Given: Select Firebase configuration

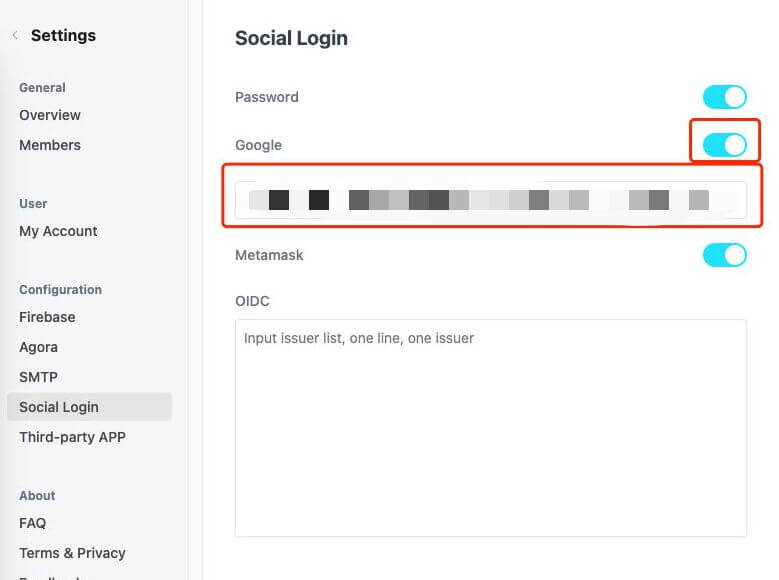Looking at the screenshot, I should pos(47,317).
